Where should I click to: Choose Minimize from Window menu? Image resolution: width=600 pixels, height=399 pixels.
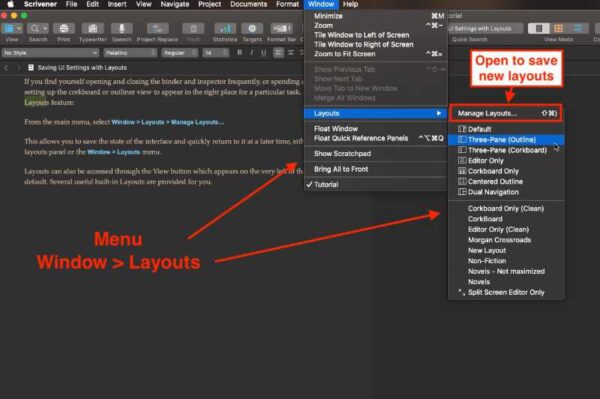(x=376, y=16)
